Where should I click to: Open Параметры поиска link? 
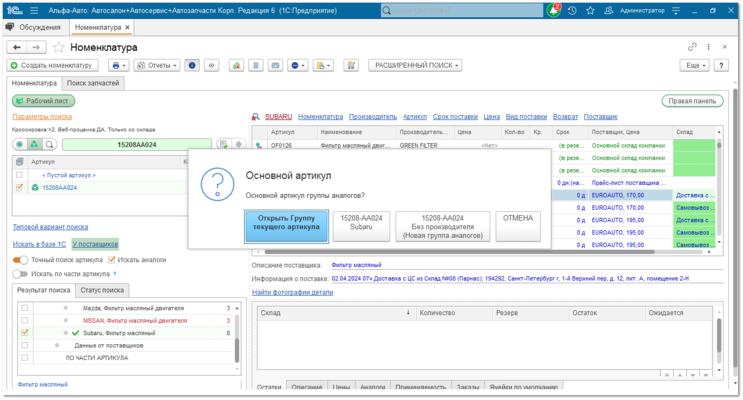(42, 117)
